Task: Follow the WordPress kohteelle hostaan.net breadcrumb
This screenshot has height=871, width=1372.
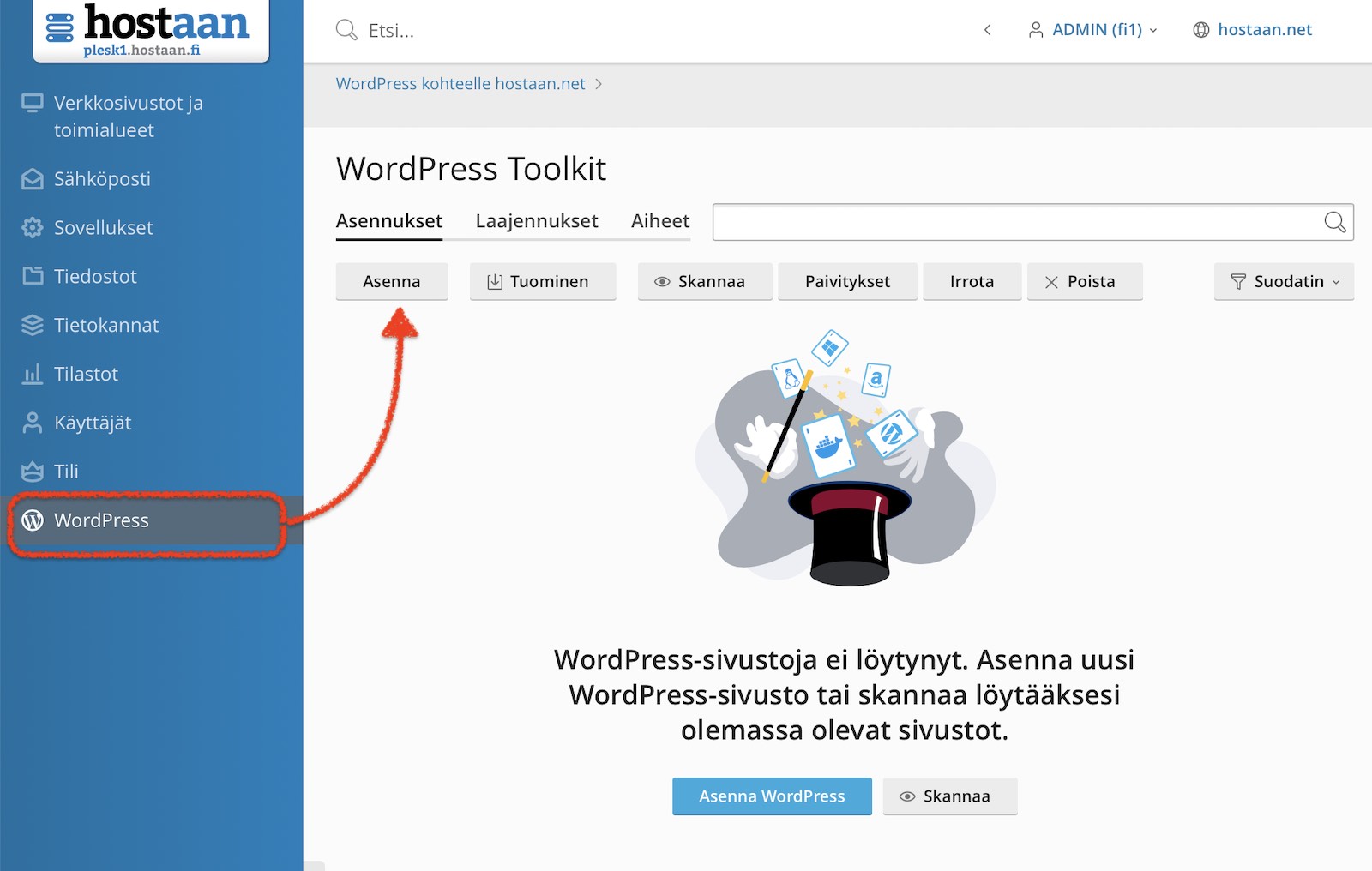Action: coord(460,84)
